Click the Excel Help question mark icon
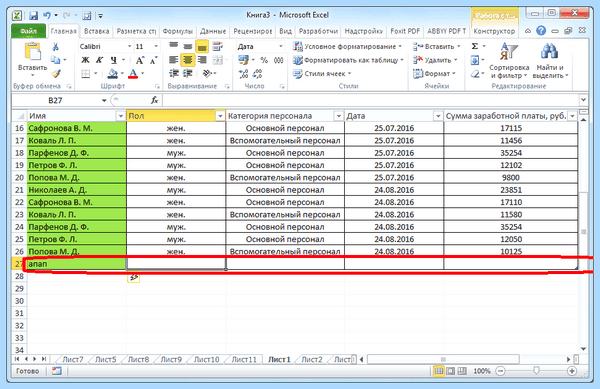The width and height of the screenshot is (600, 389). 541,31
